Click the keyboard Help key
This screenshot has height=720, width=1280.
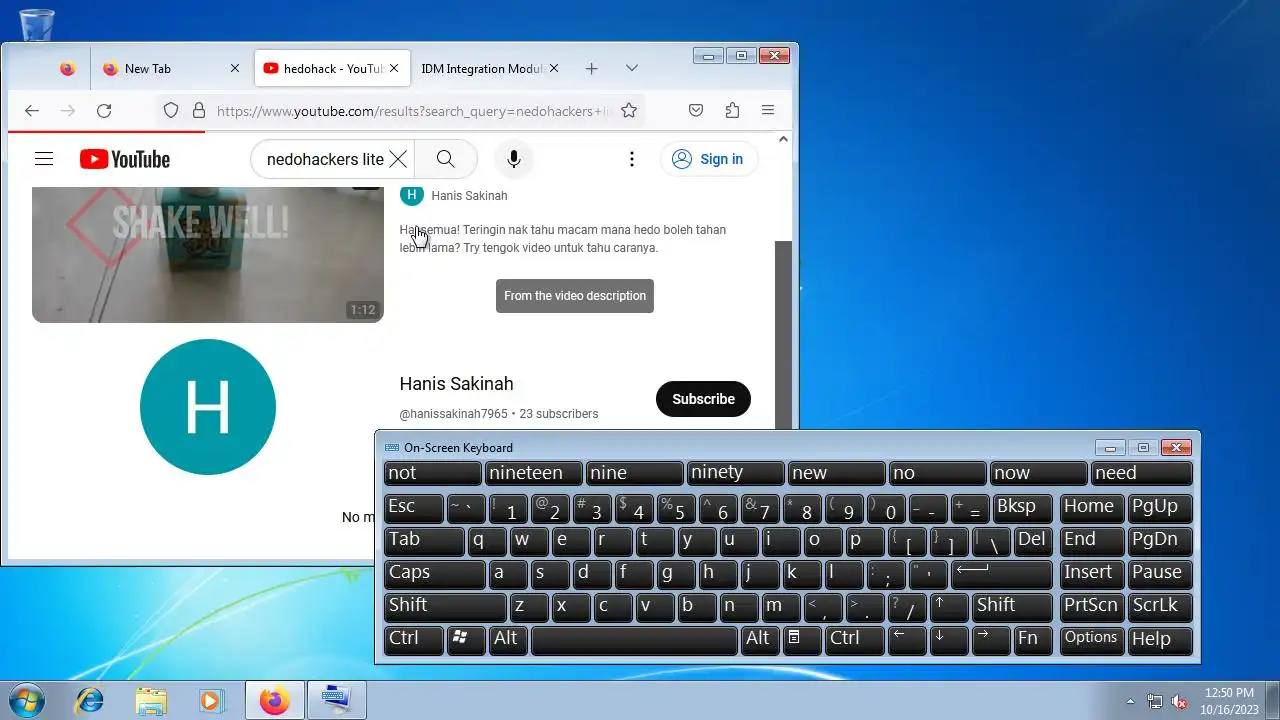click(1160, 639)
